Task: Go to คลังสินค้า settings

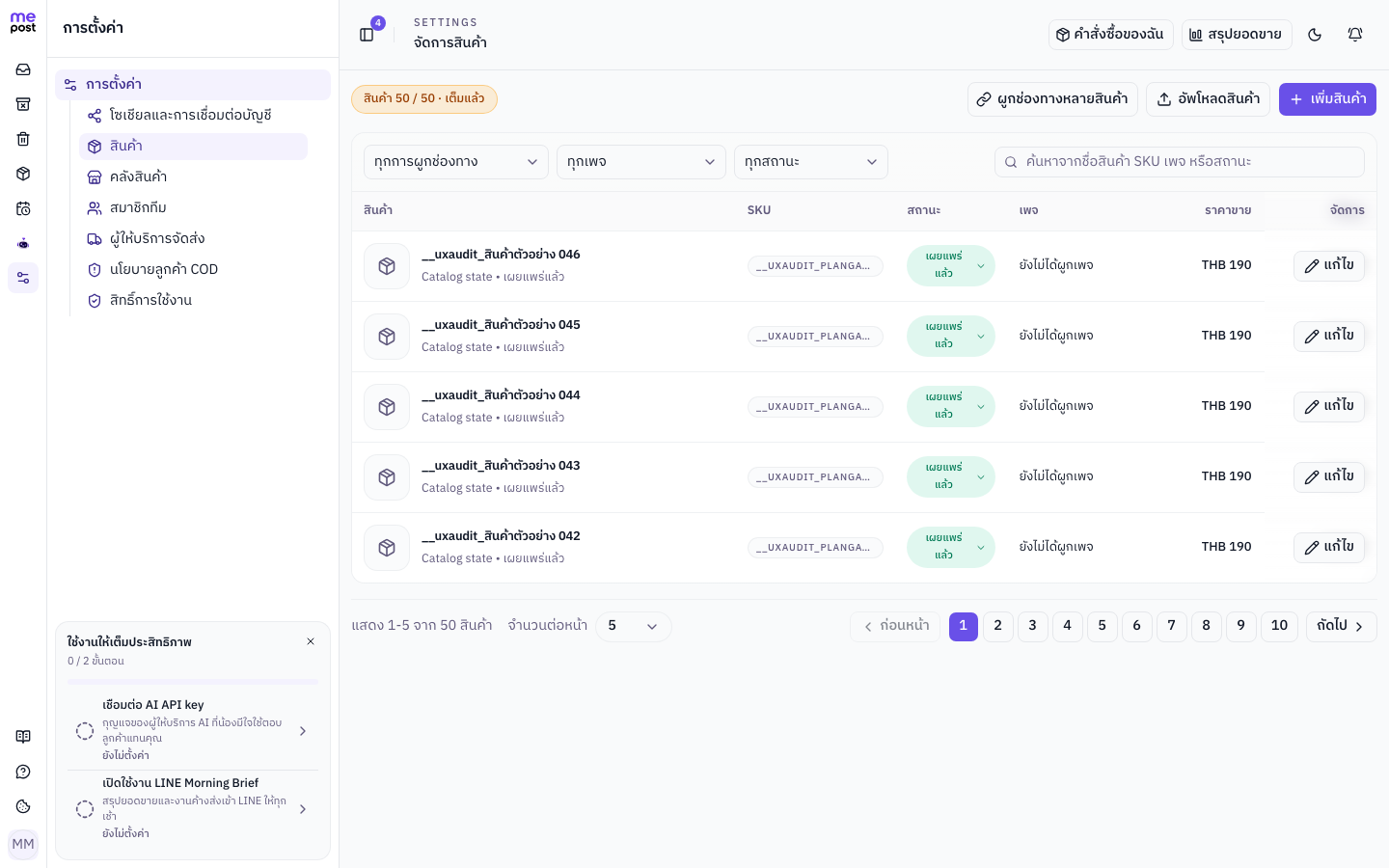Action: click(193, 177)
